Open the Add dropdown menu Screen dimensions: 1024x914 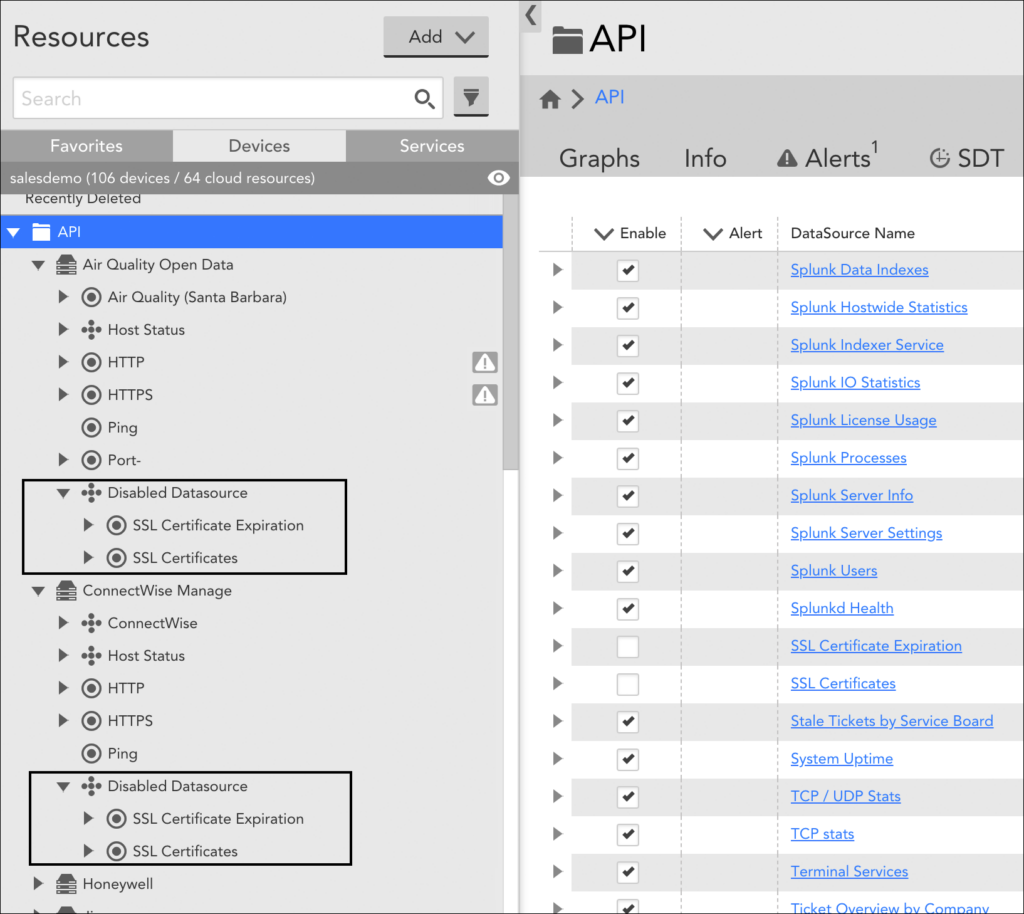(x=435, y=36)
